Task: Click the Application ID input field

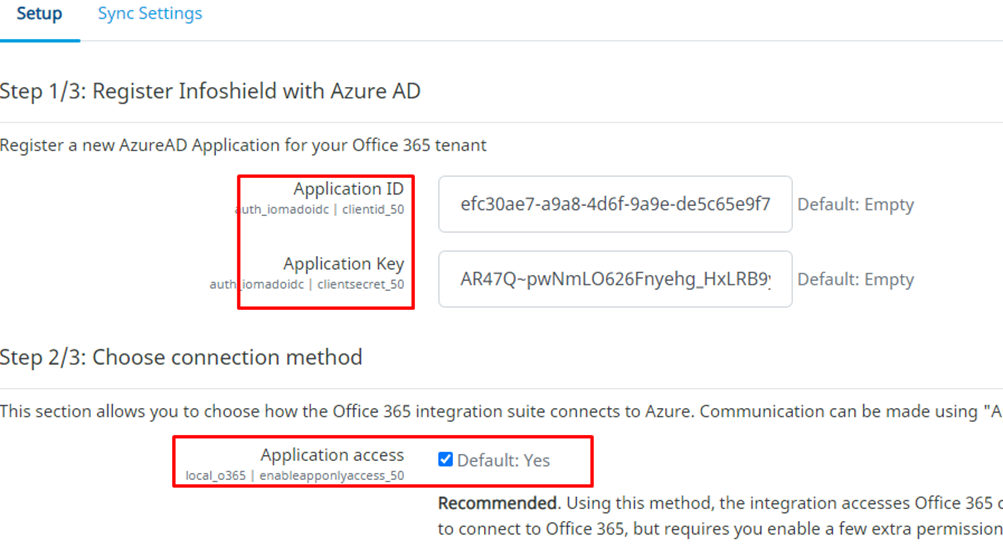Action: pos(615,204)
